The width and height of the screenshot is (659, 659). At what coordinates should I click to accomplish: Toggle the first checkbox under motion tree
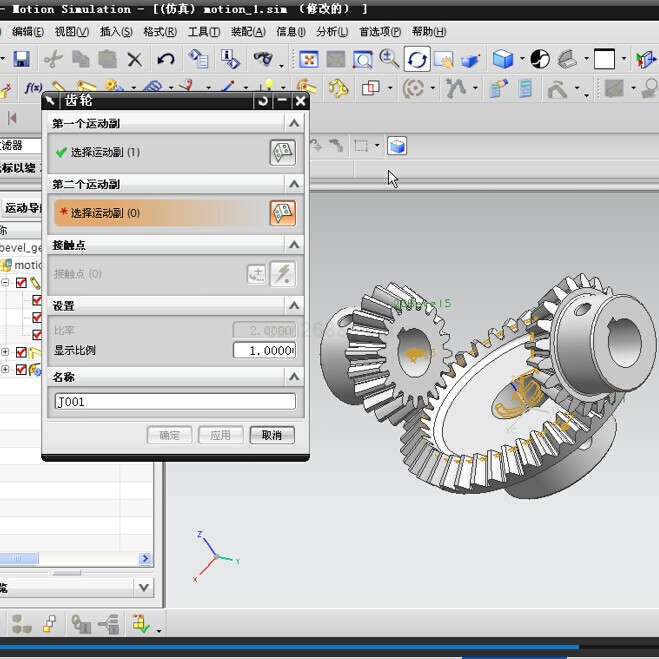pyautogui.click(x=21, y=283)
